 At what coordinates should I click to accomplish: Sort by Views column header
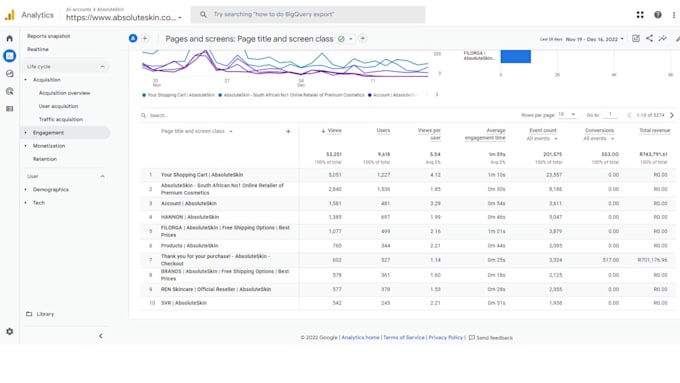pyautogui.click(x=334, y=131)
